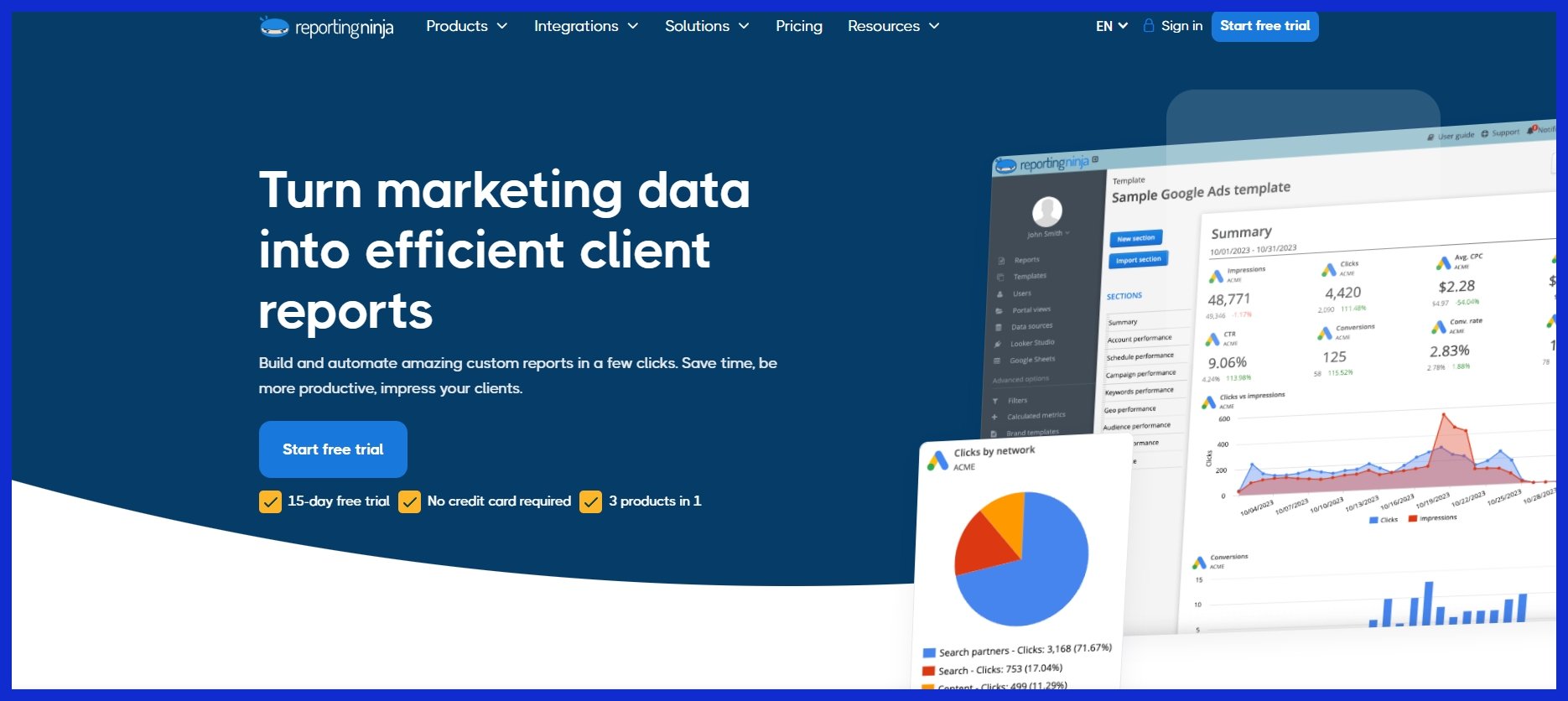The width and height of the screenshot is (1568, 701).
Task: Select the Audience performance section
Action: 1136,426
